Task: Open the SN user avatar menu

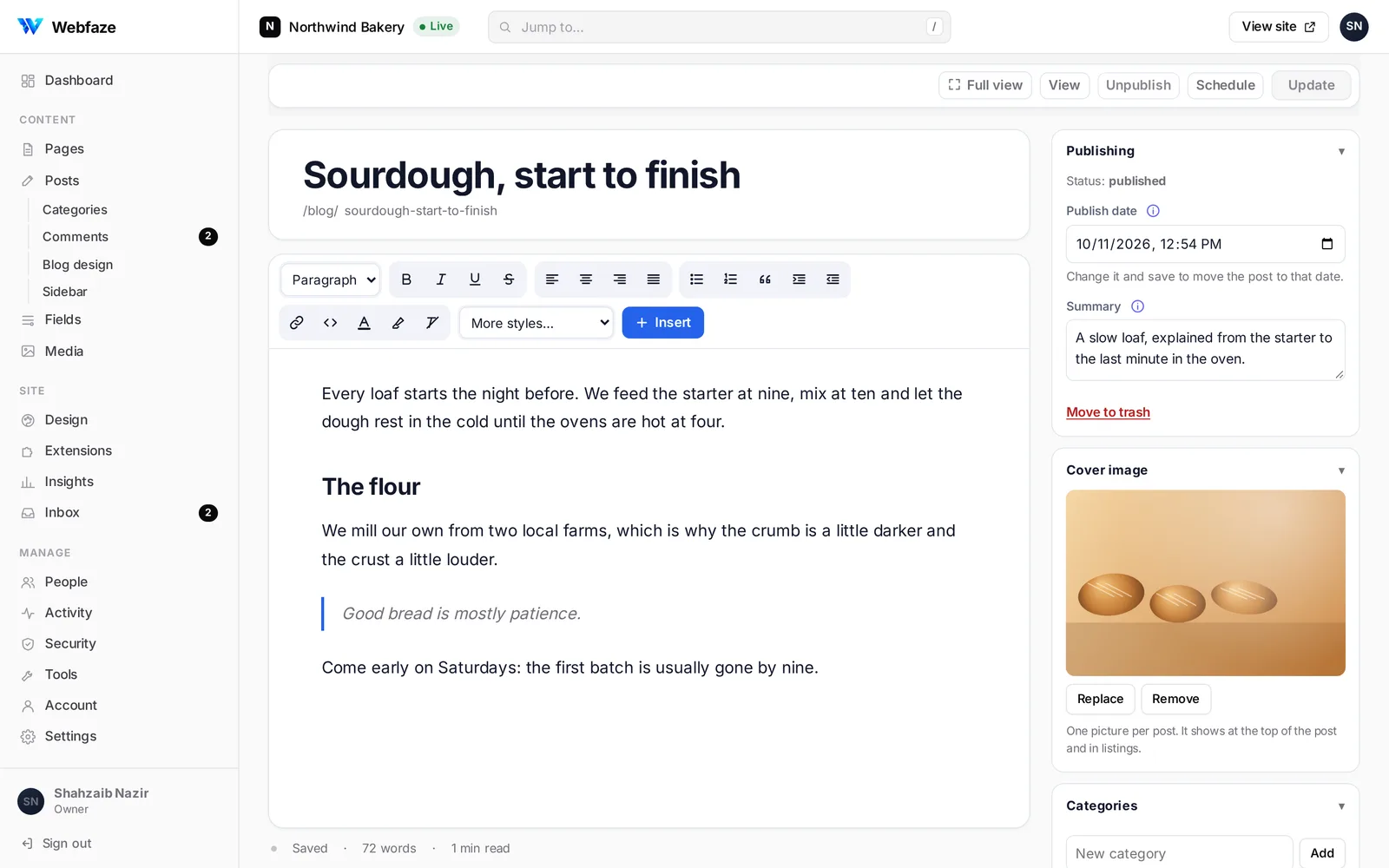Action: (1353, 27)
